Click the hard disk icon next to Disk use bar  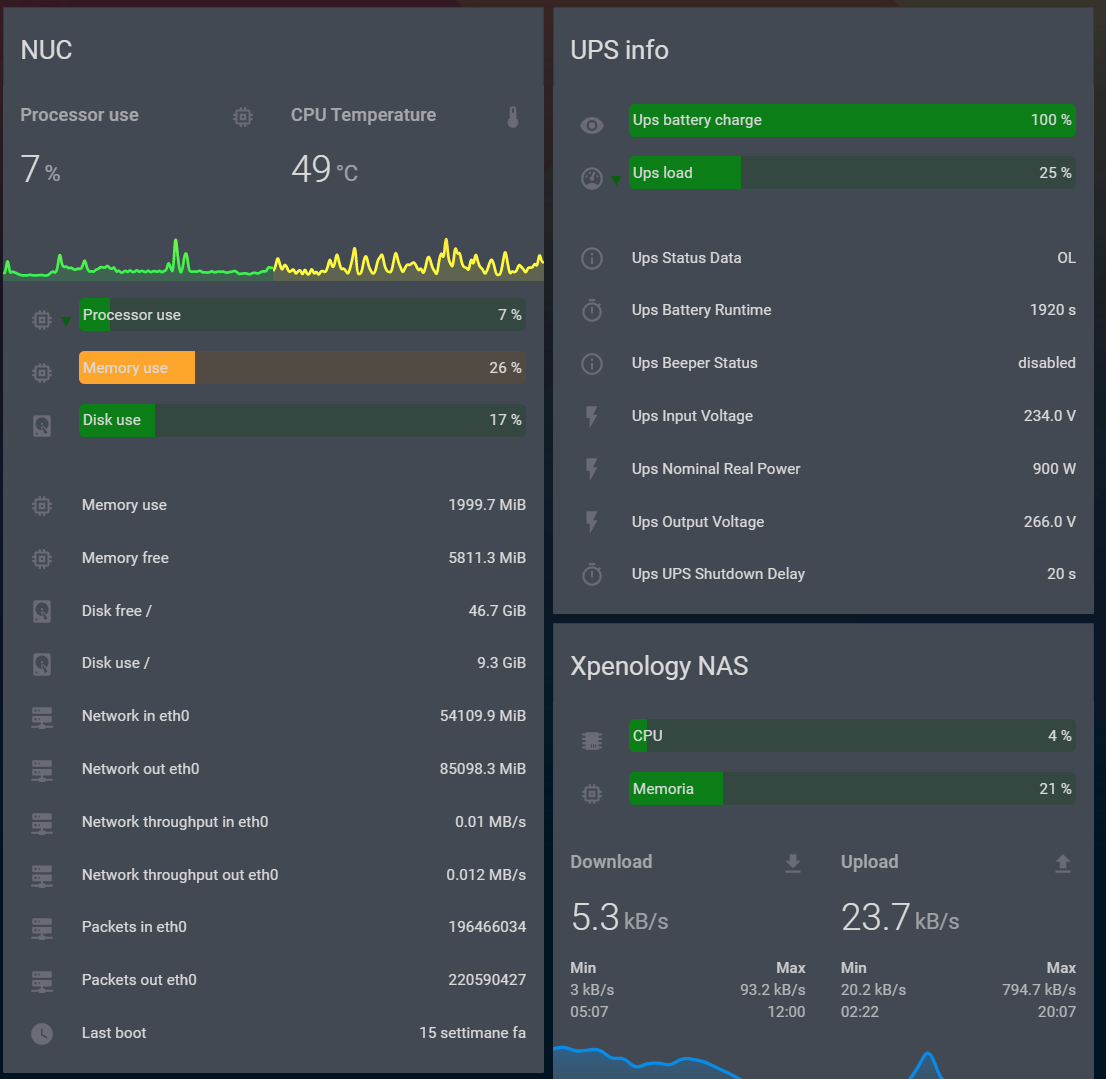(x=41, y=425)
